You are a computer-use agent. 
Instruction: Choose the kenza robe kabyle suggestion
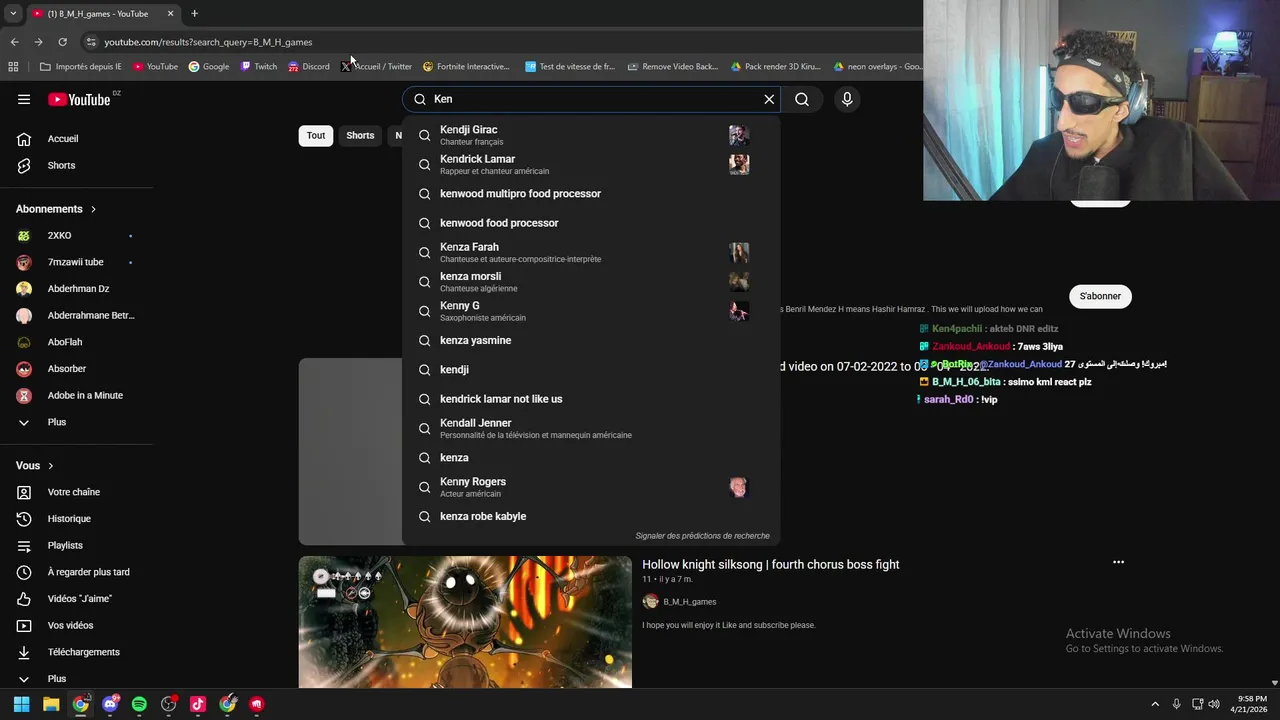[591, 516]
